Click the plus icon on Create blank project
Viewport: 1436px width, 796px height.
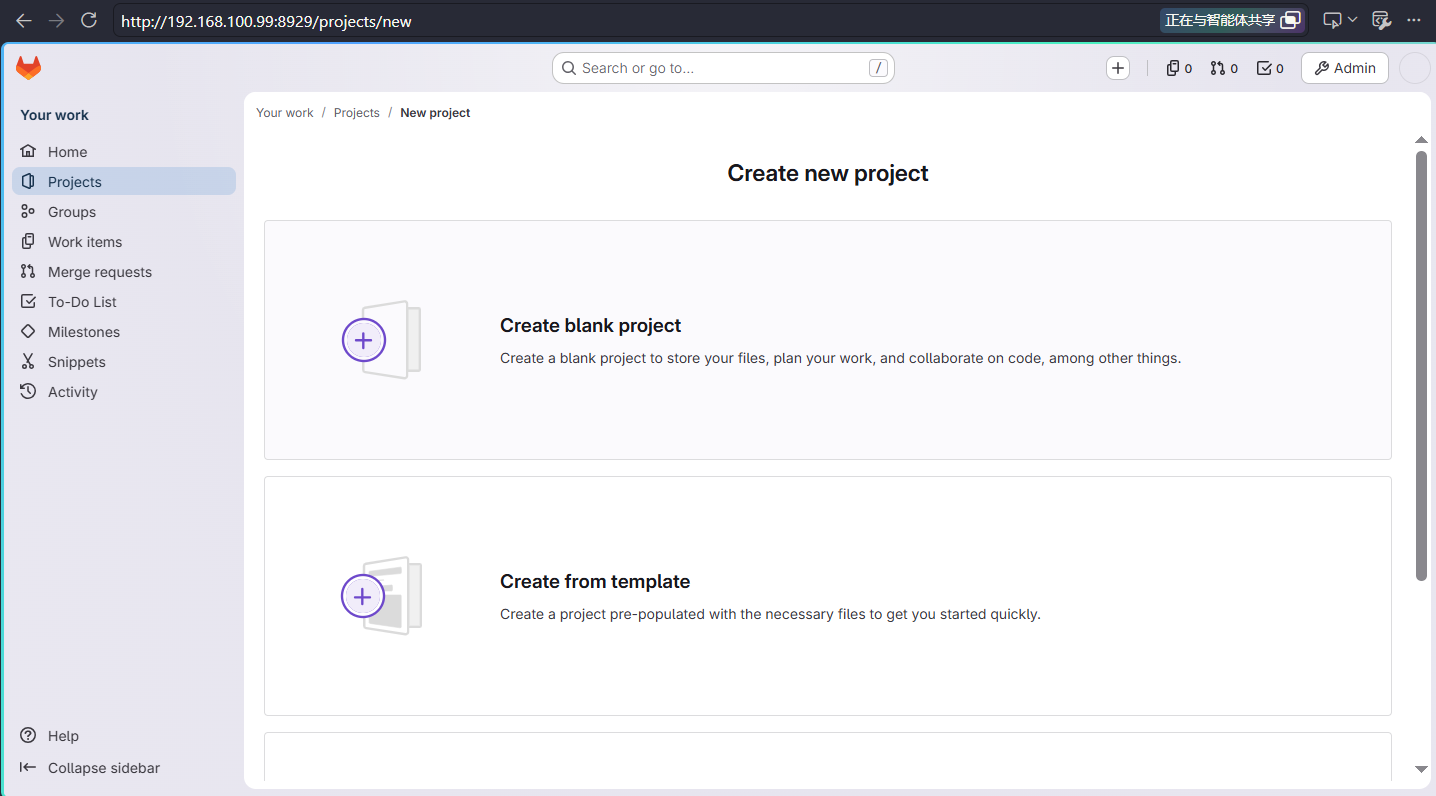pos(364,340)
